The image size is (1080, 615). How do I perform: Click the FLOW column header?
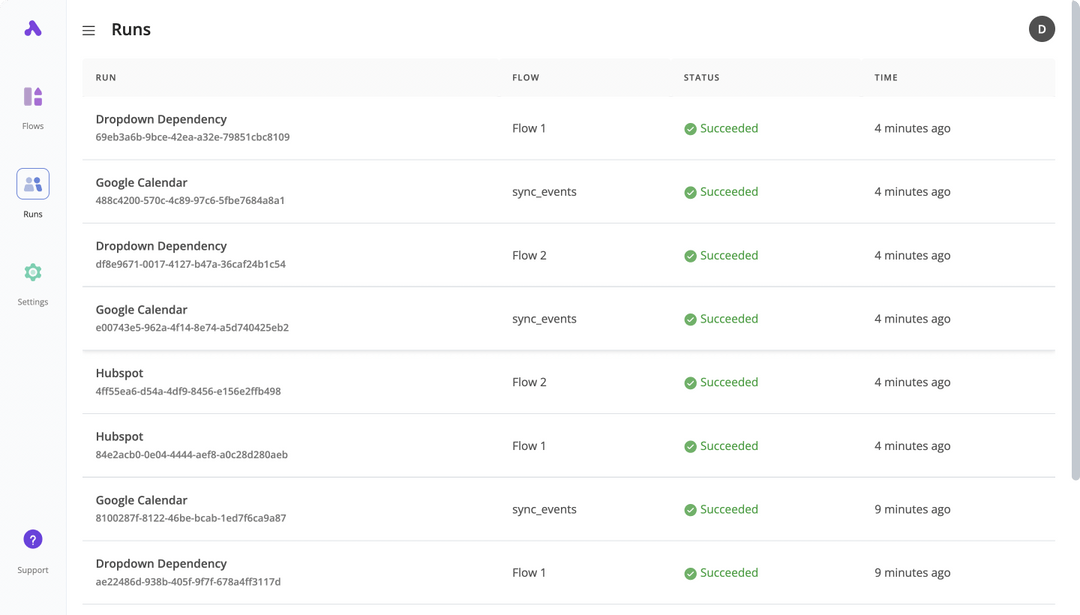coord(525,77)
